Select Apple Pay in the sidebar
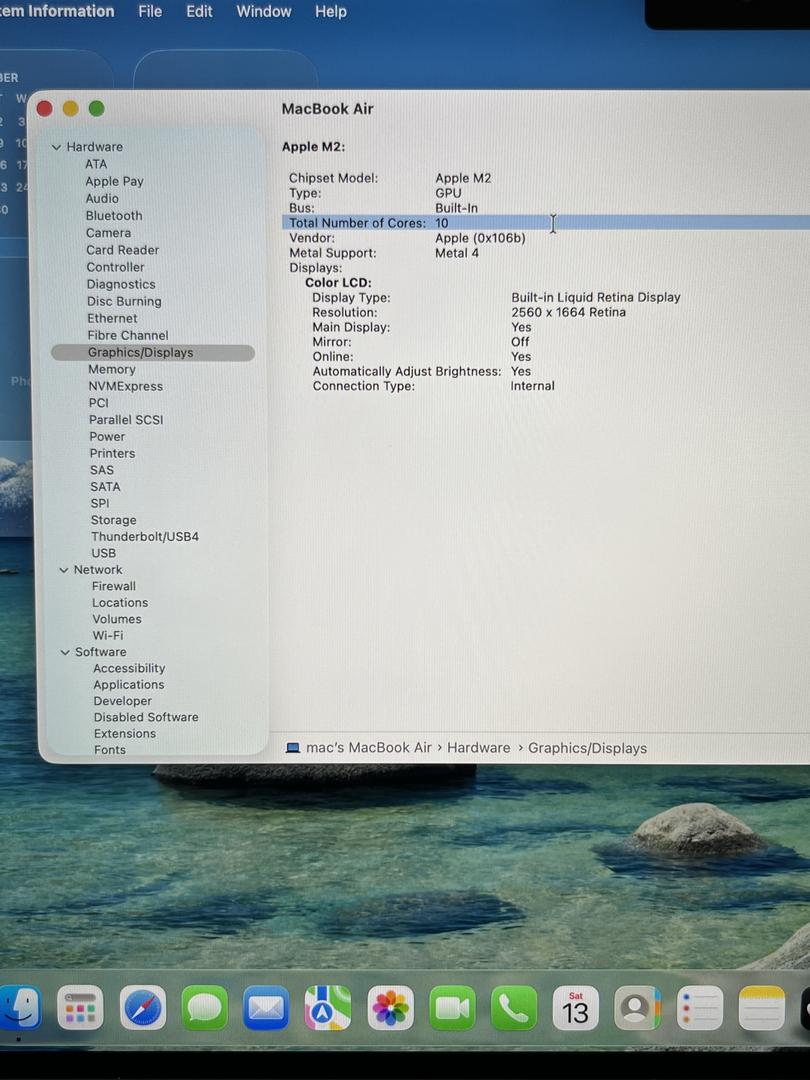 (x=114, y=181)
